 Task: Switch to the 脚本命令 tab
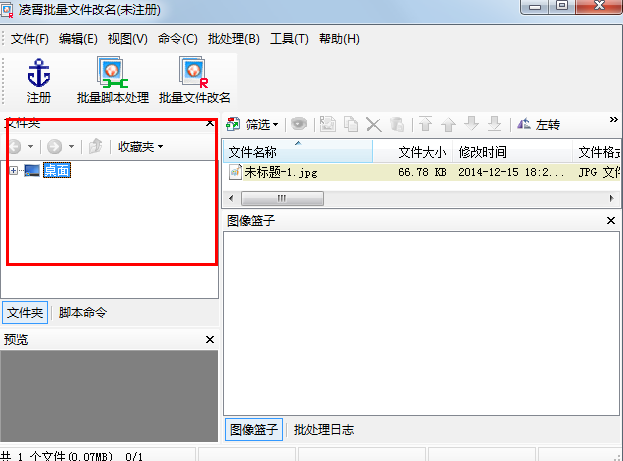(83, 312)
